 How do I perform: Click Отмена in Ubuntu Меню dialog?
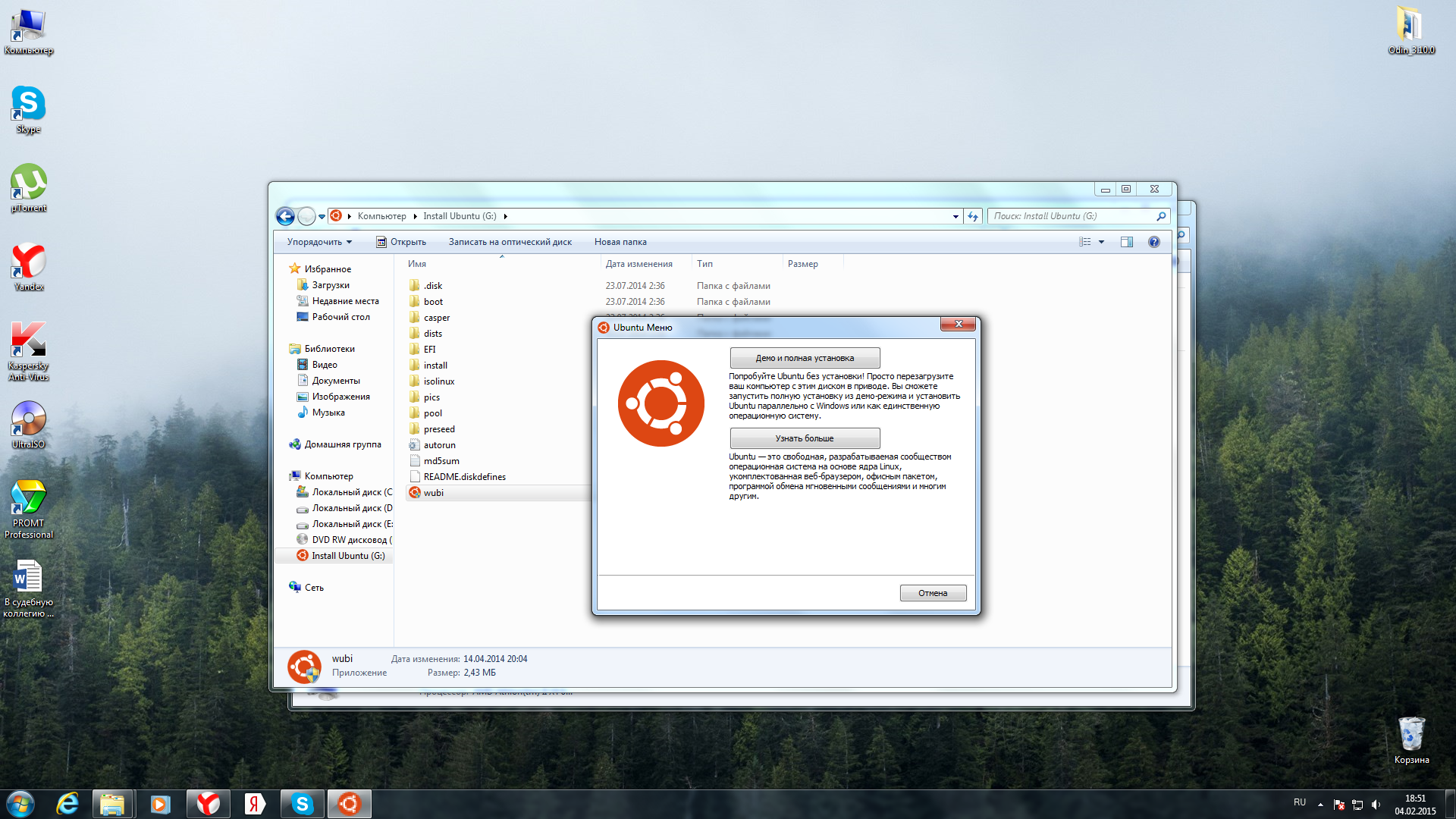tap(933, 593)
